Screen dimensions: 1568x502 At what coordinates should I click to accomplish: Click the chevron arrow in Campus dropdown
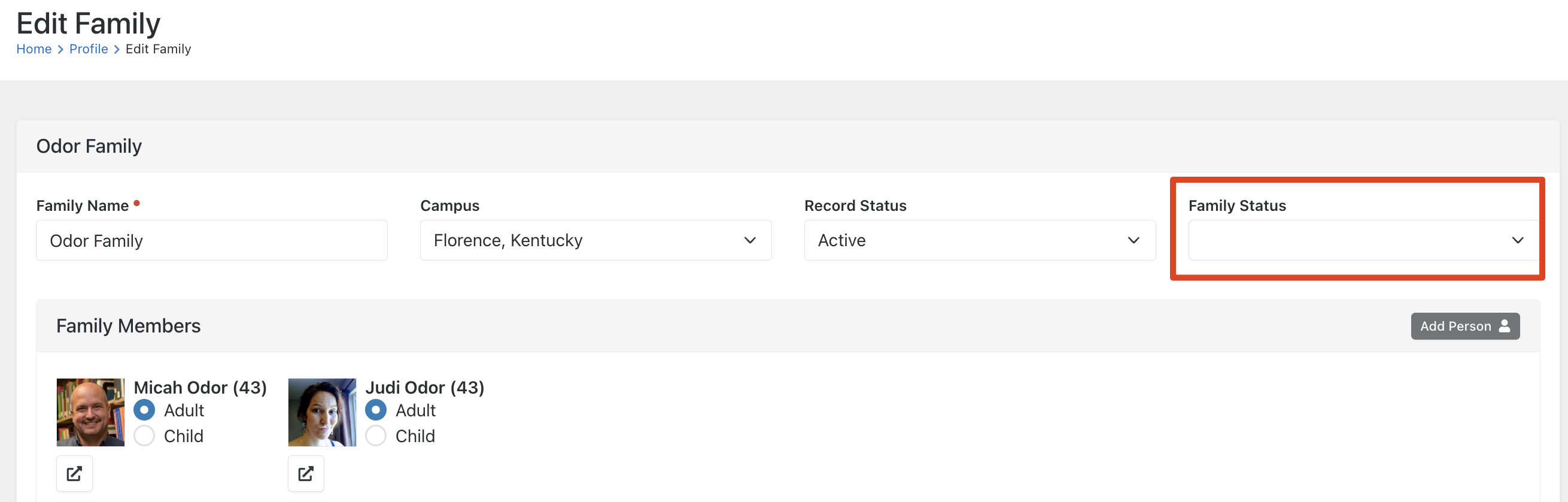pyautogui.click(x=750, y=241)
